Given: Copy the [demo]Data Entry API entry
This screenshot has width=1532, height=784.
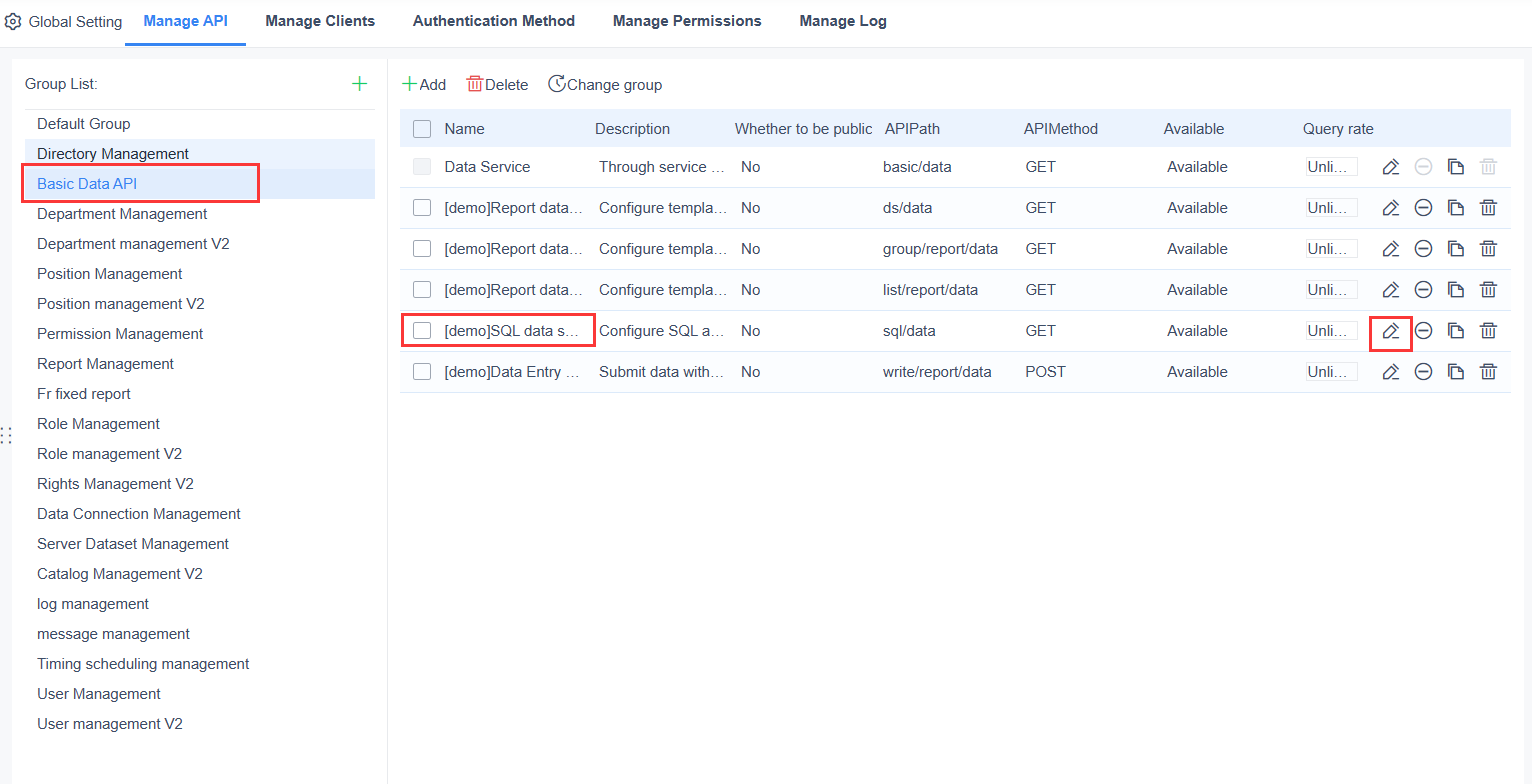Looking at the screenshot, I should tap(1456, 371).
